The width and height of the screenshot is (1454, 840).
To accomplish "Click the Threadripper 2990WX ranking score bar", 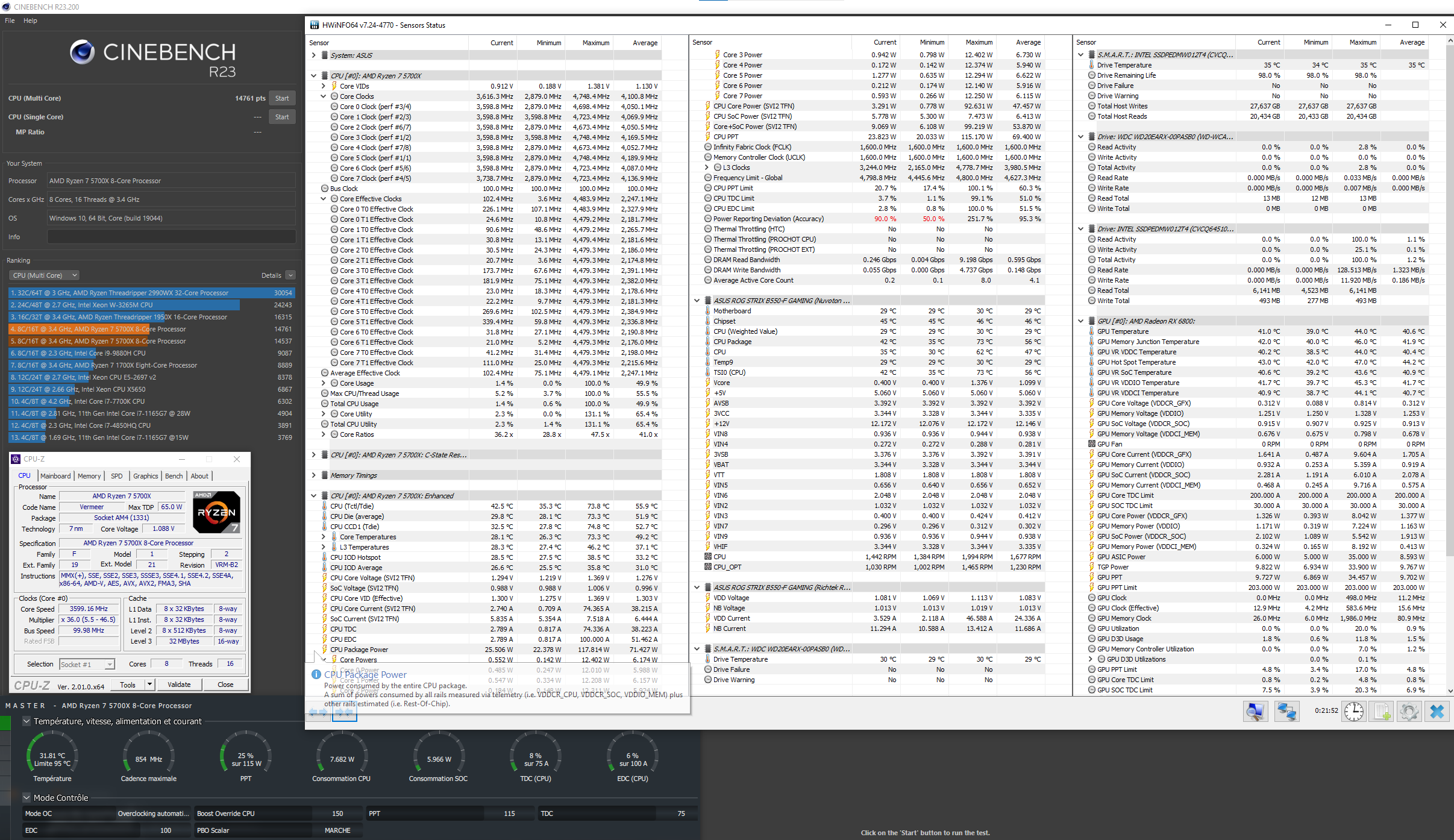I will click(x=151, y=293).
